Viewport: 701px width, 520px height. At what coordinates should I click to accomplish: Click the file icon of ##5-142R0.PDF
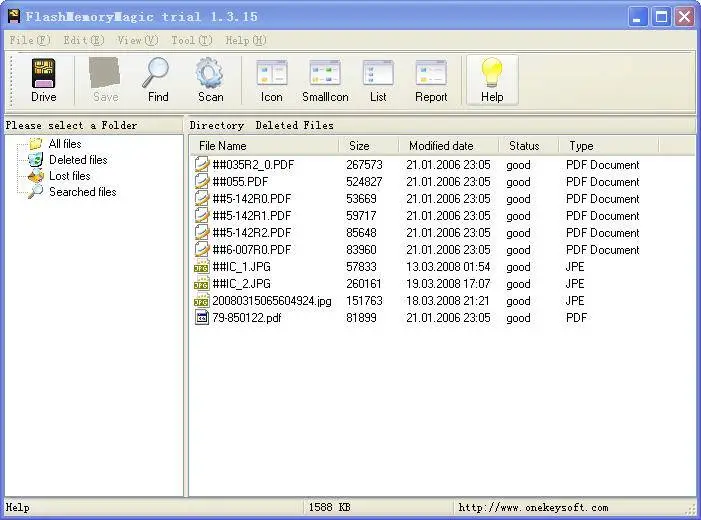202,199
